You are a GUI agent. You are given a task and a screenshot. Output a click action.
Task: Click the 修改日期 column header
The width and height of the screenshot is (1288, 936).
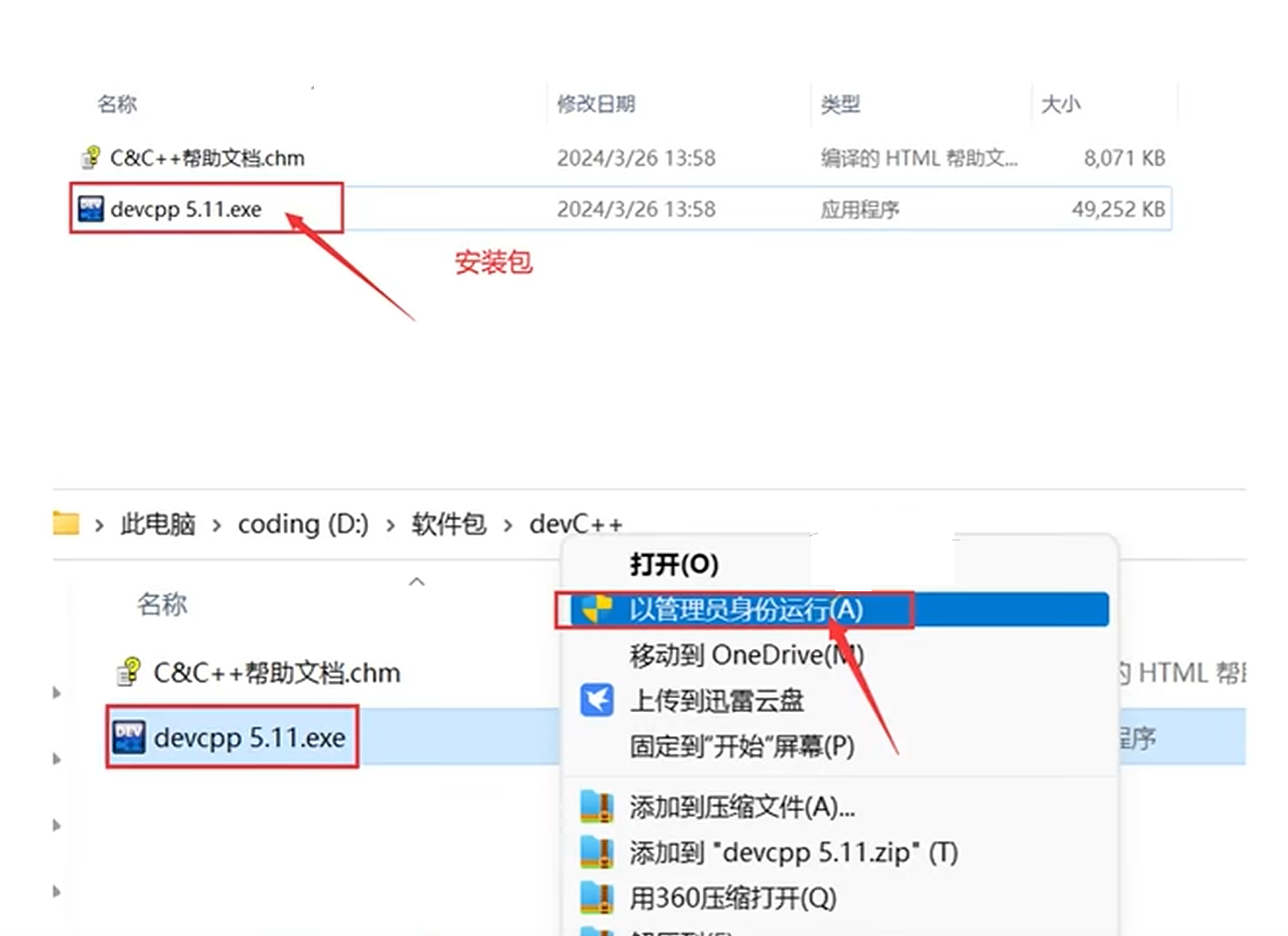click(597, 103)
